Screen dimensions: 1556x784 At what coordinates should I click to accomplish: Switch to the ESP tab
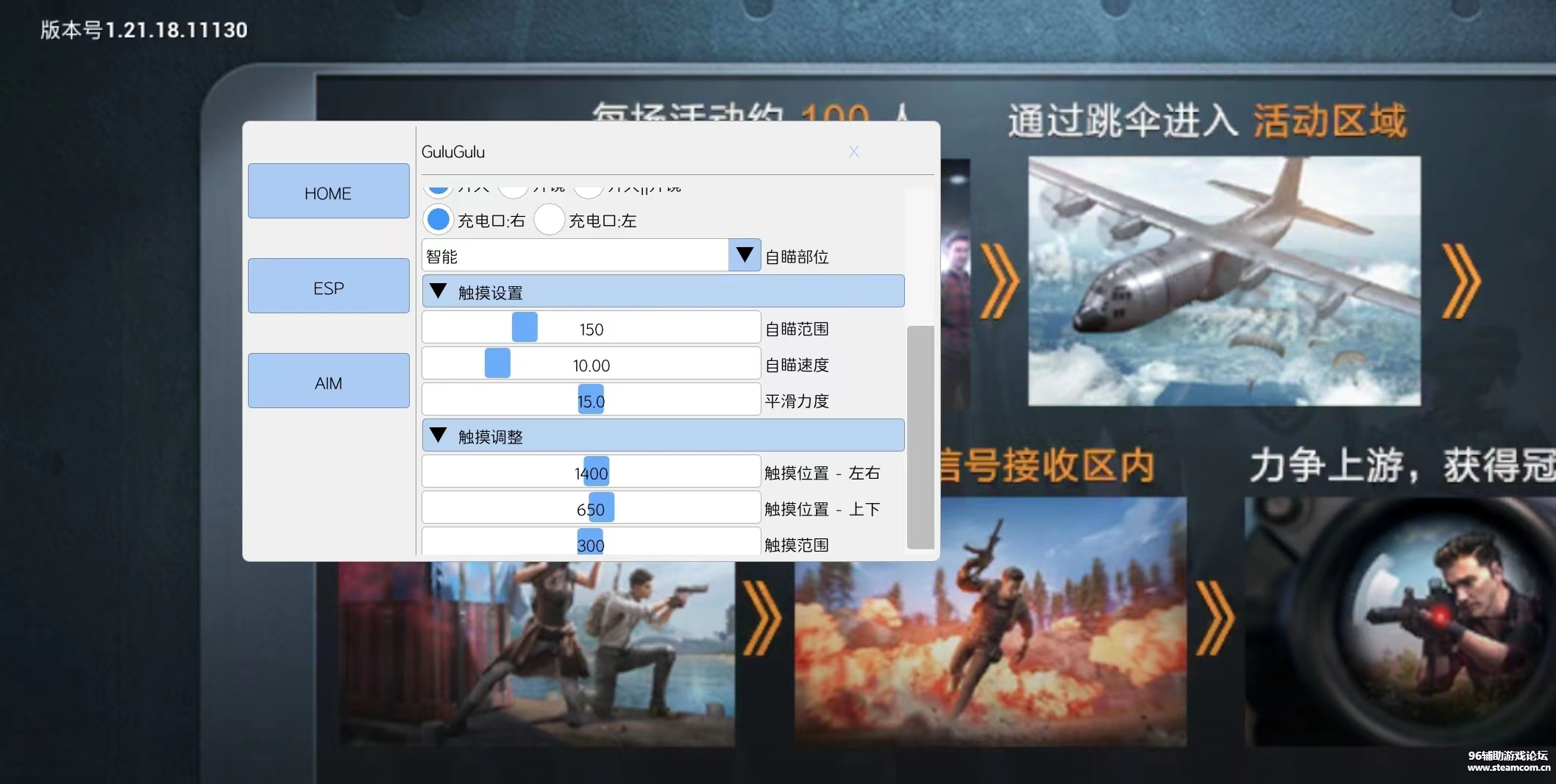pyautogui.click(x=328, y=286)
